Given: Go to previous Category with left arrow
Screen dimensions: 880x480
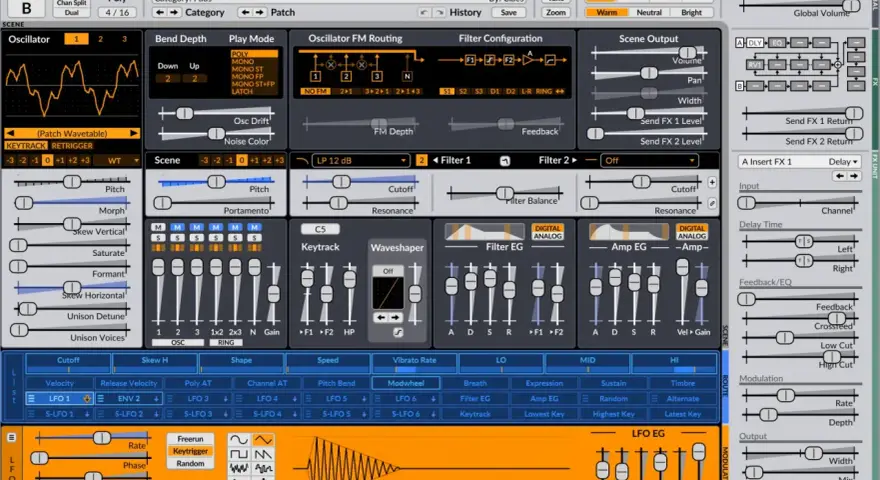Looking at the screenshot, I should point(161,12).
